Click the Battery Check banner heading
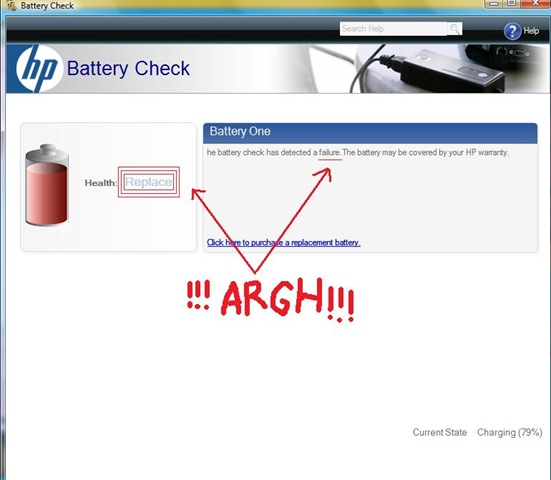Screen dimensions: 551x480 (x=128, y=68)
